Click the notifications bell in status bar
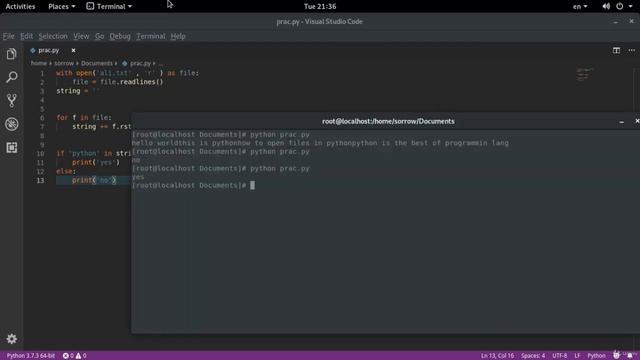This screenshot has height=360, width=640. (x=630, y=356)
